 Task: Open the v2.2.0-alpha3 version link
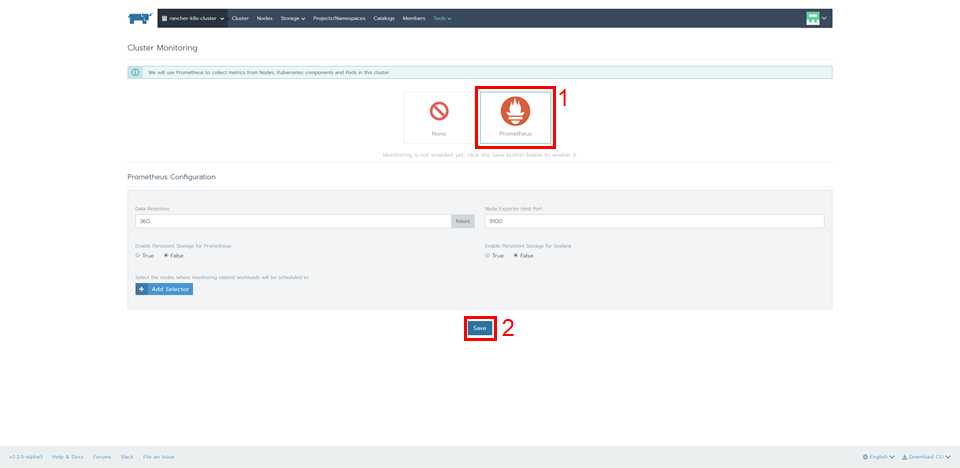[x=26, y=457]
